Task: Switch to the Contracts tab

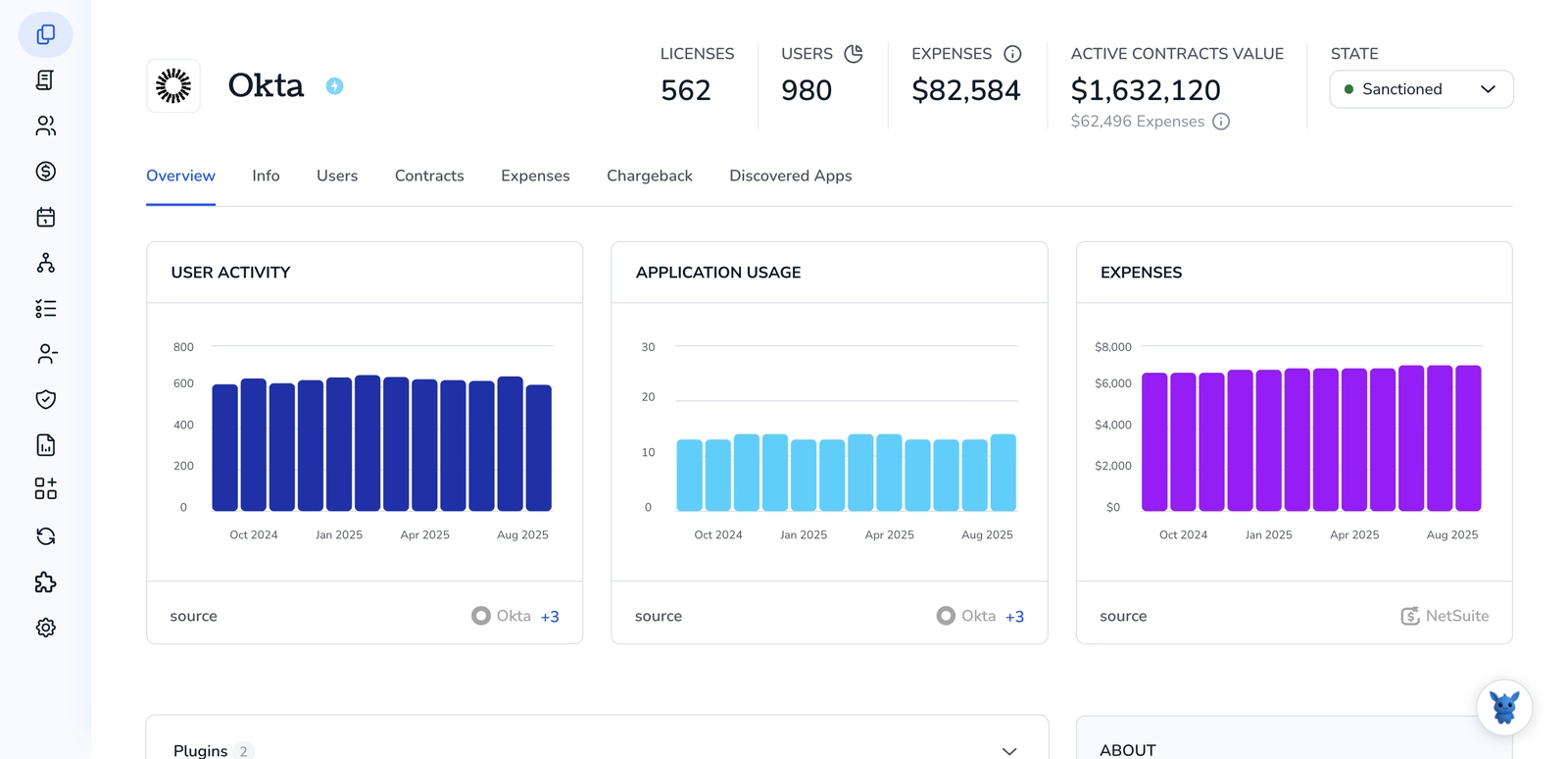Action: 429,177
